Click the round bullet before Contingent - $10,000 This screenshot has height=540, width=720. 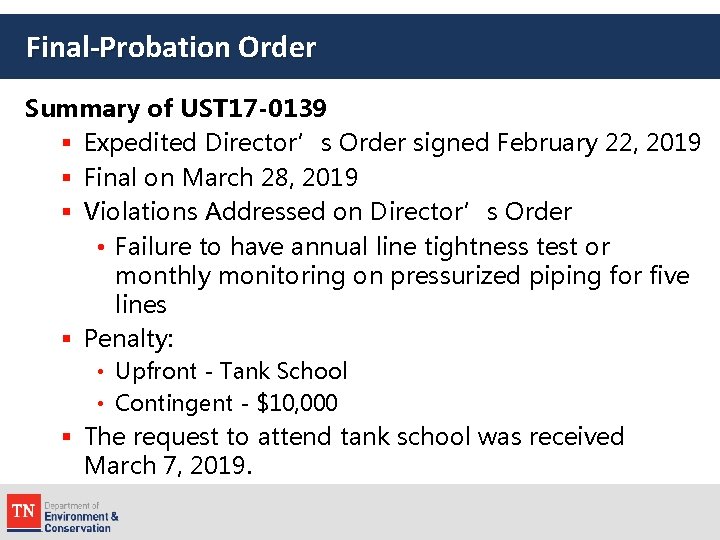(102, 405)
